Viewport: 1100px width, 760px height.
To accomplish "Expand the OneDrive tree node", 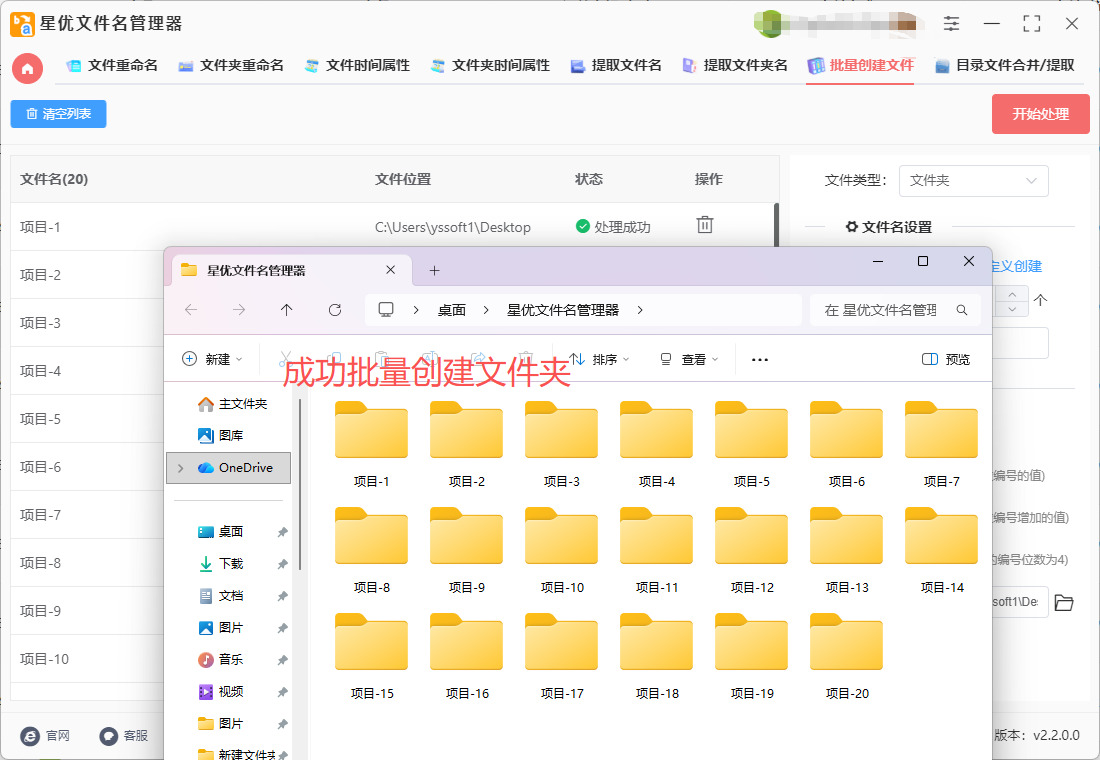I will (x=180, y=468).
